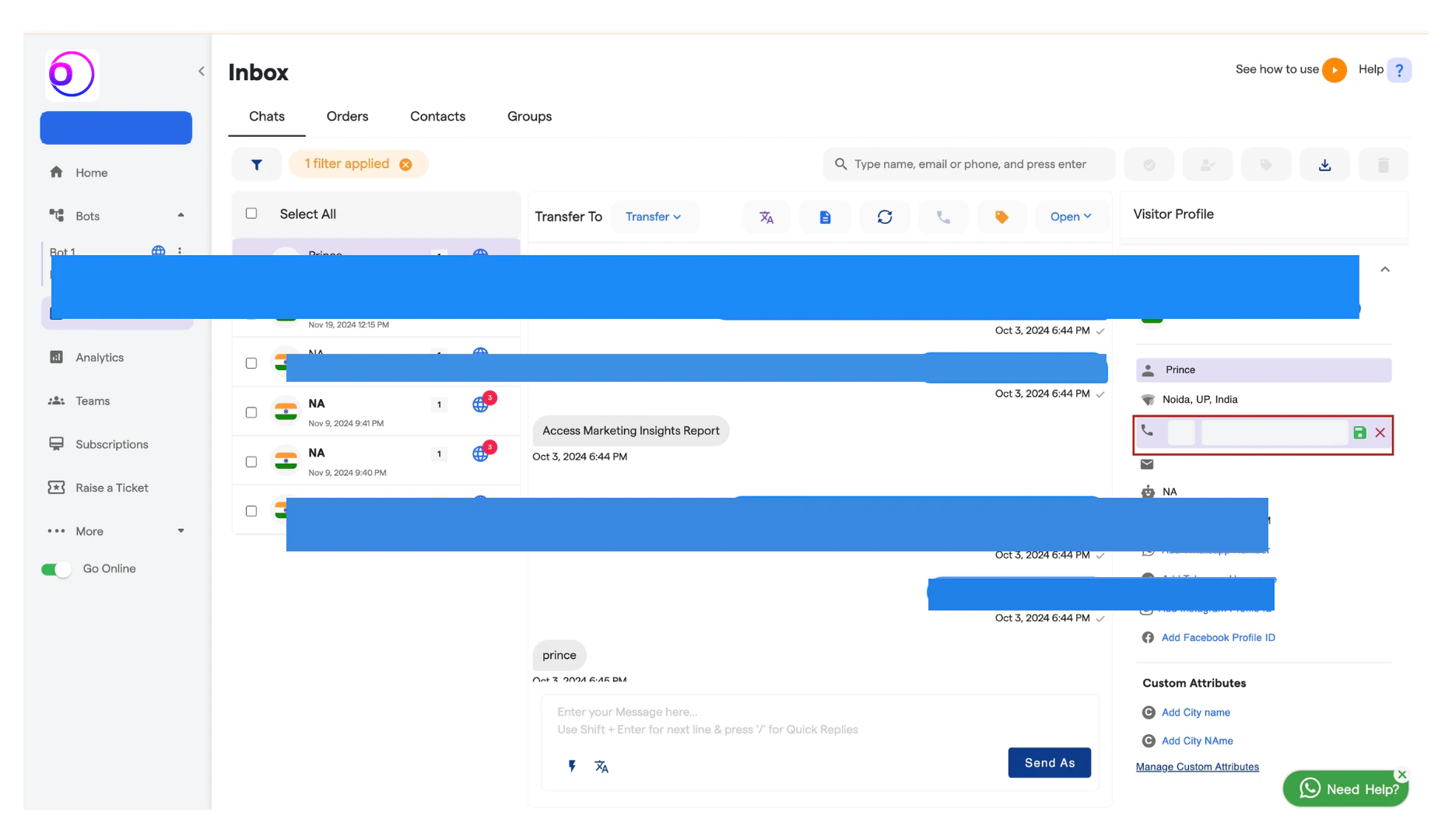The height and width of the screenshot is (840, 1452).
Task: Click the mark resolved check icon
Action: coord(1149,164)
